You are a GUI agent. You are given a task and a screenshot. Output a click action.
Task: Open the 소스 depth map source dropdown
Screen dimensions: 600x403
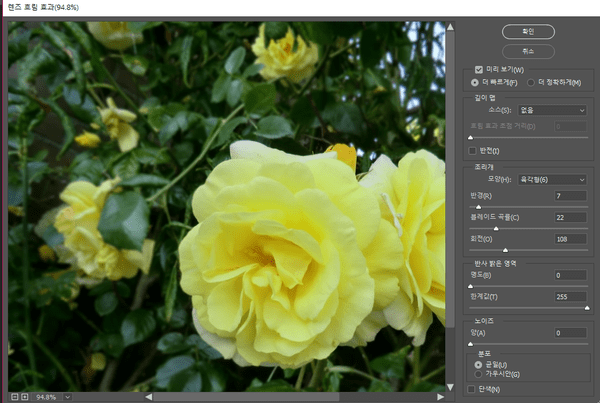click(552, 110)
